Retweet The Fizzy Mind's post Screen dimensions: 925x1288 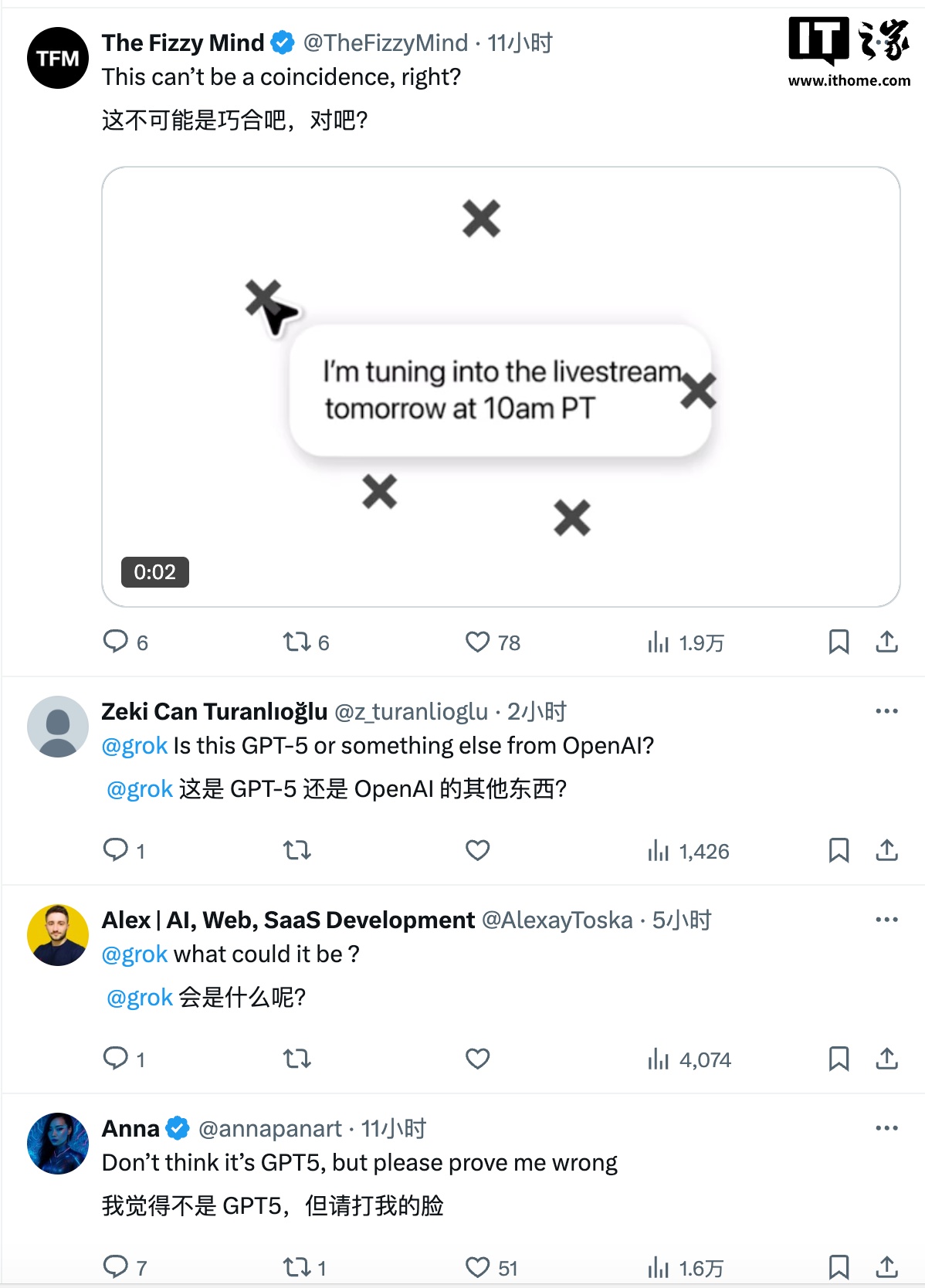coord(296,642)
